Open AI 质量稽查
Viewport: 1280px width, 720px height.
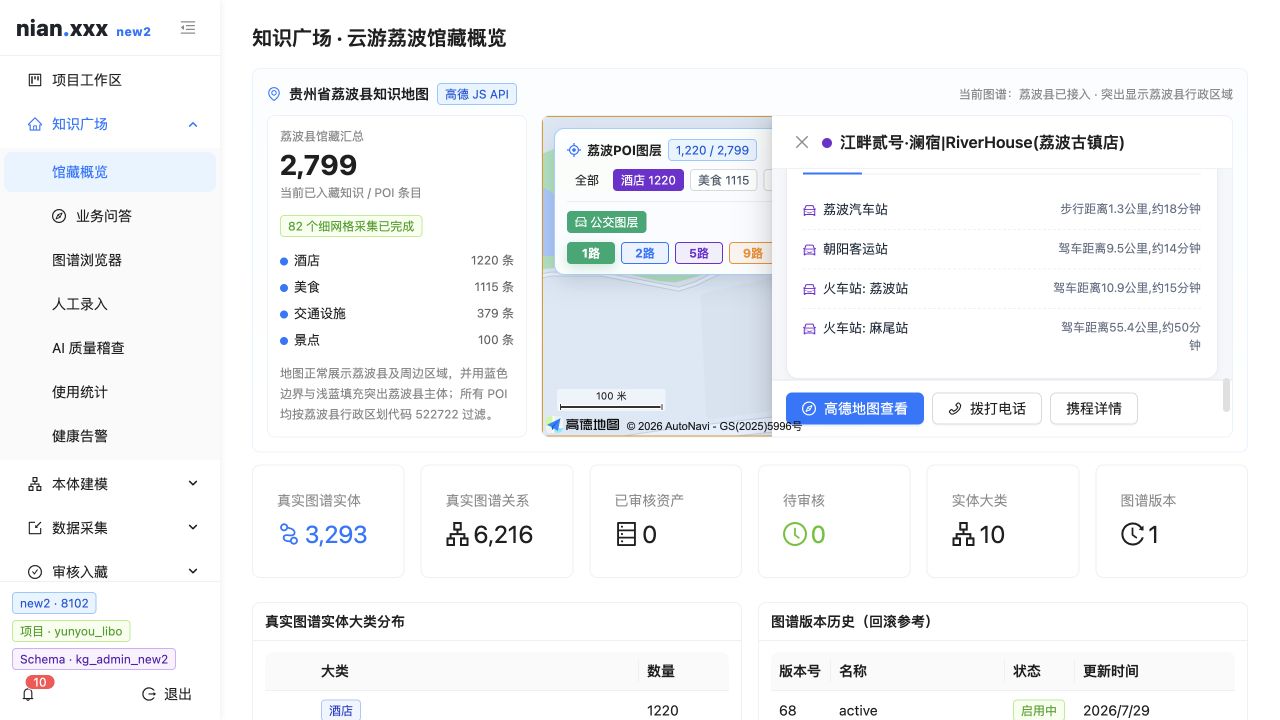pyautogui.click(x=110, y=348)
